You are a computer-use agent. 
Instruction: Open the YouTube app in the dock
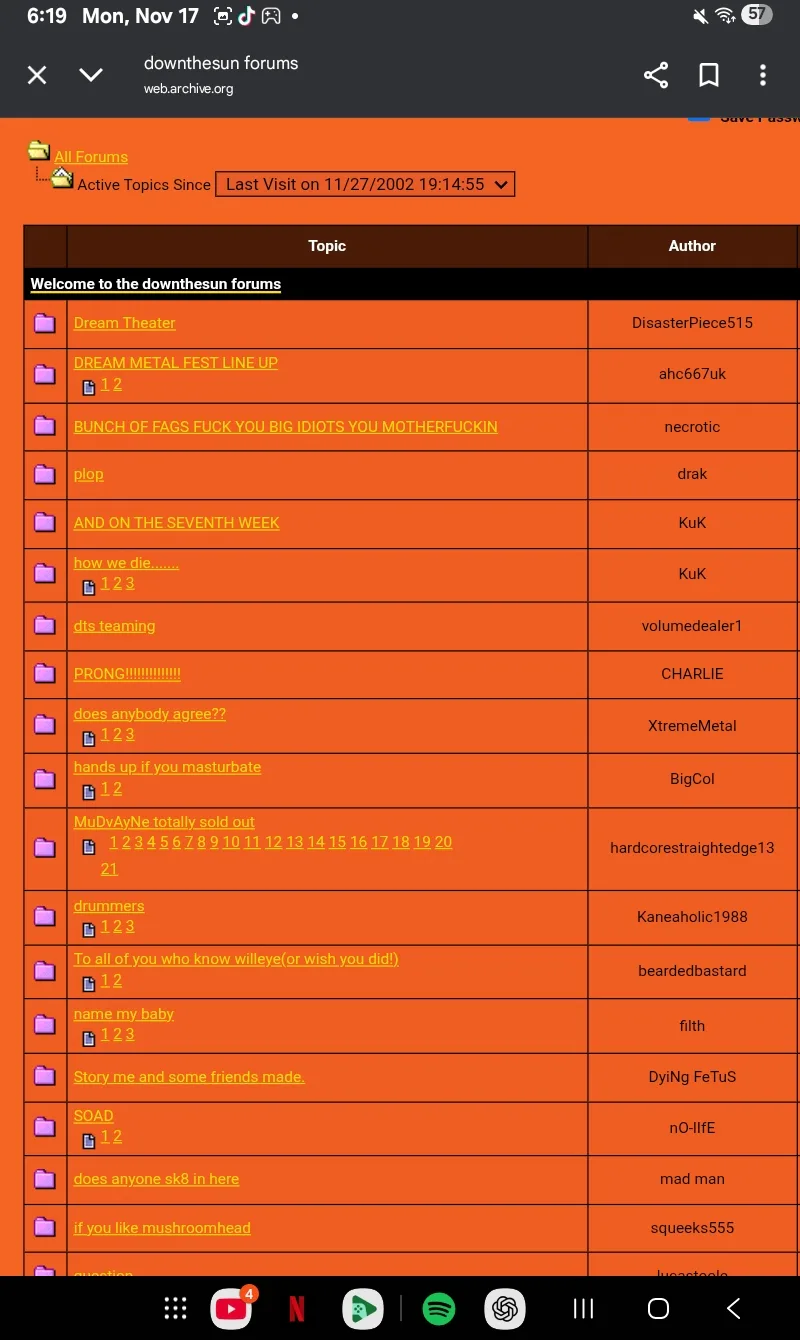(231, 1308)
